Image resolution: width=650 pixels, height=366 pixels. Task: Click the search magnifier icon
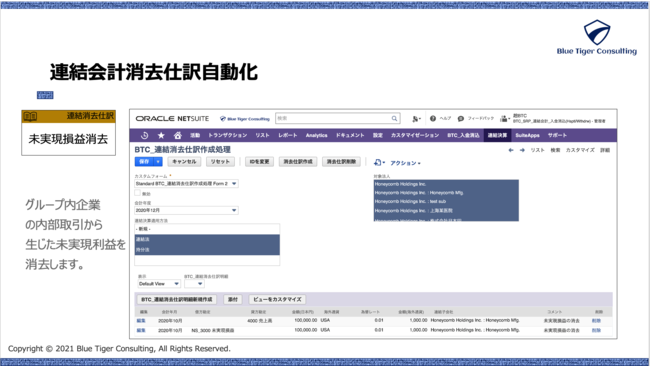(394, 119)
